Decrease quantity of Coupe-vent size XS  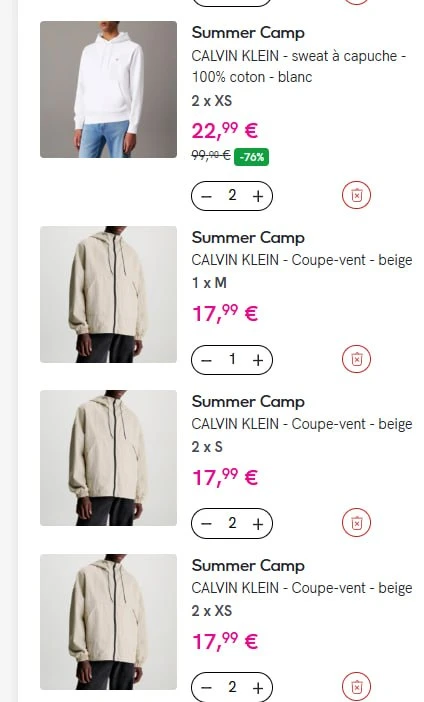click(x=206, y=688)
